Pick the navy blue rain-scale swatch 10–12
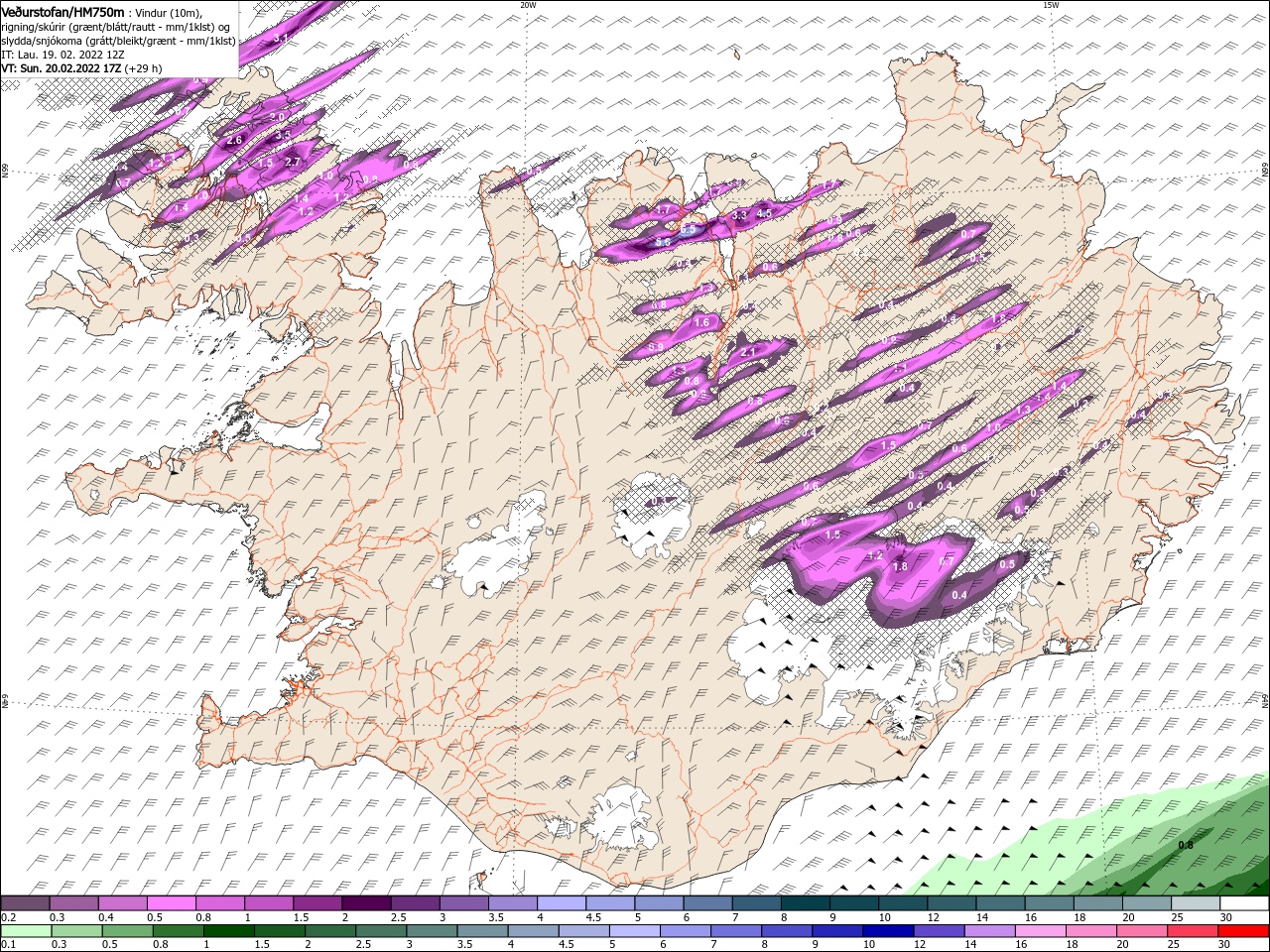This screenshot has width=1270, height=952. (x=887, y=931)
